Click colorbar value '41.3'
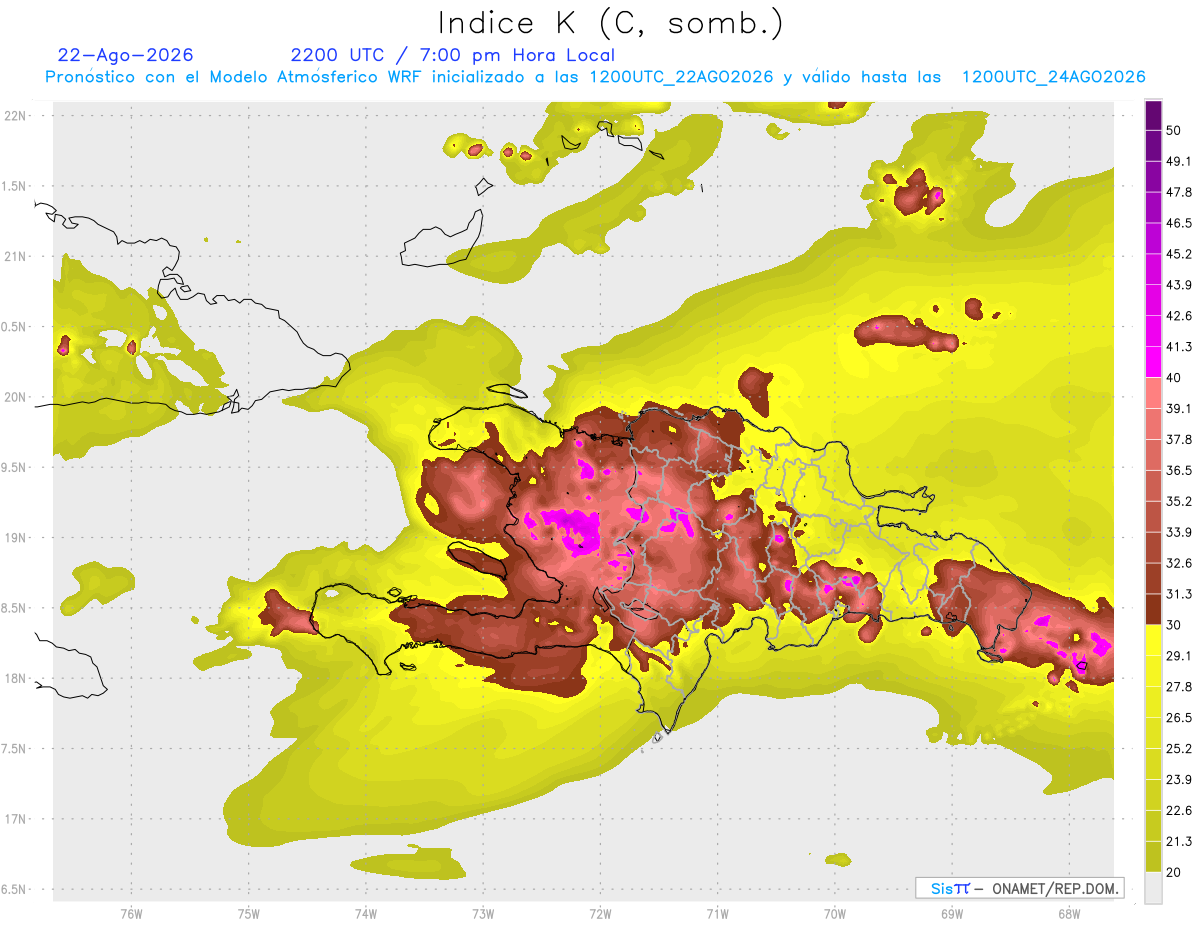Viewport: 1200px width, 927px height. [x=1178, y=347]
